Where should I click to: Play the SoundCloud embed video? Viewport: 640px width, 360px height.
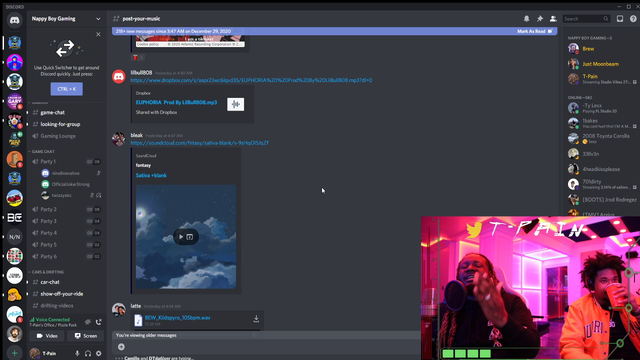click(181, 237)
